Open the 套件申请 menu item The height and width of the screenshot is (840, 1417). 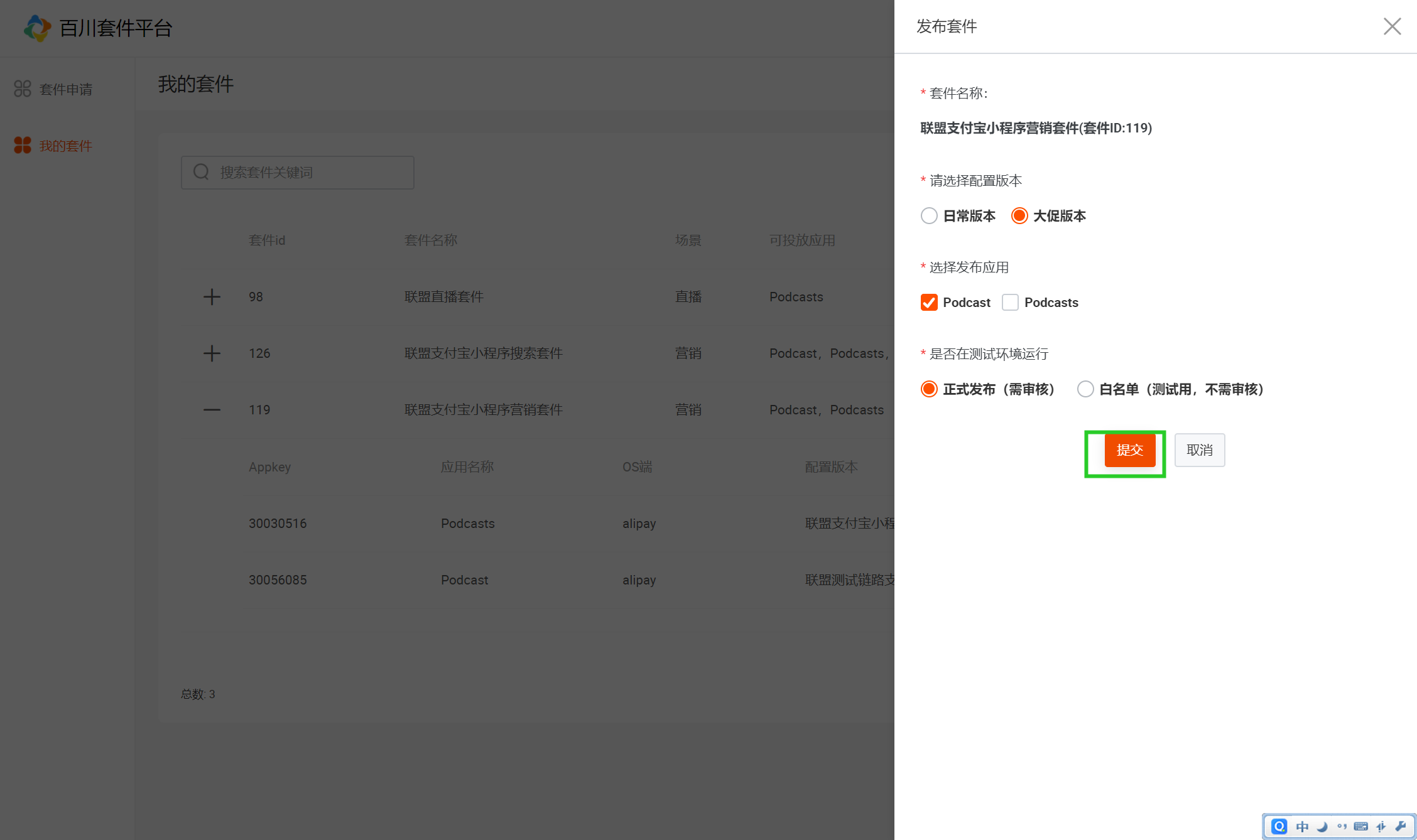coord(66,89)
